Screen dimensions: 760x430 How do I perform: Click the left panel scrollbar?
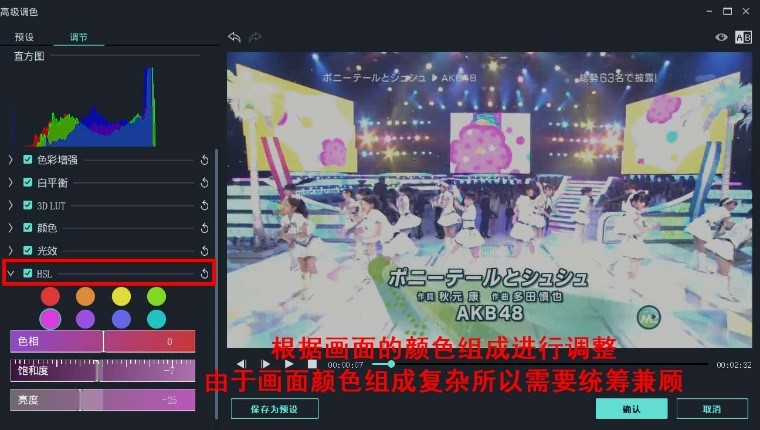coord(216,284)
